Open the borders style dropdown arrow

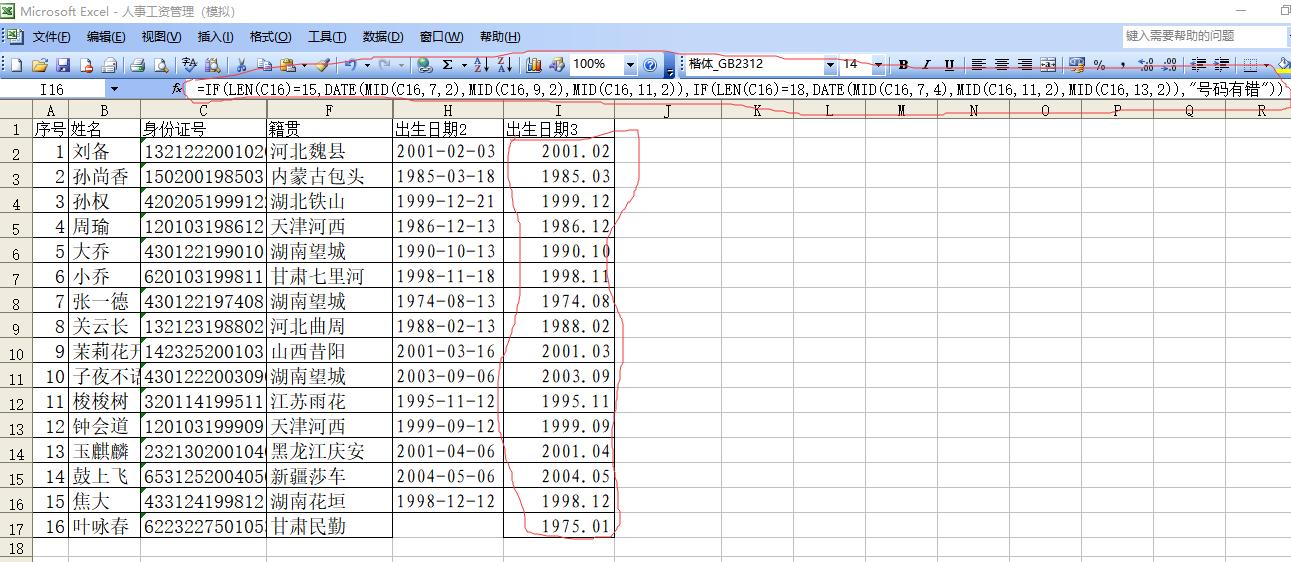[x=1267, y=65]
